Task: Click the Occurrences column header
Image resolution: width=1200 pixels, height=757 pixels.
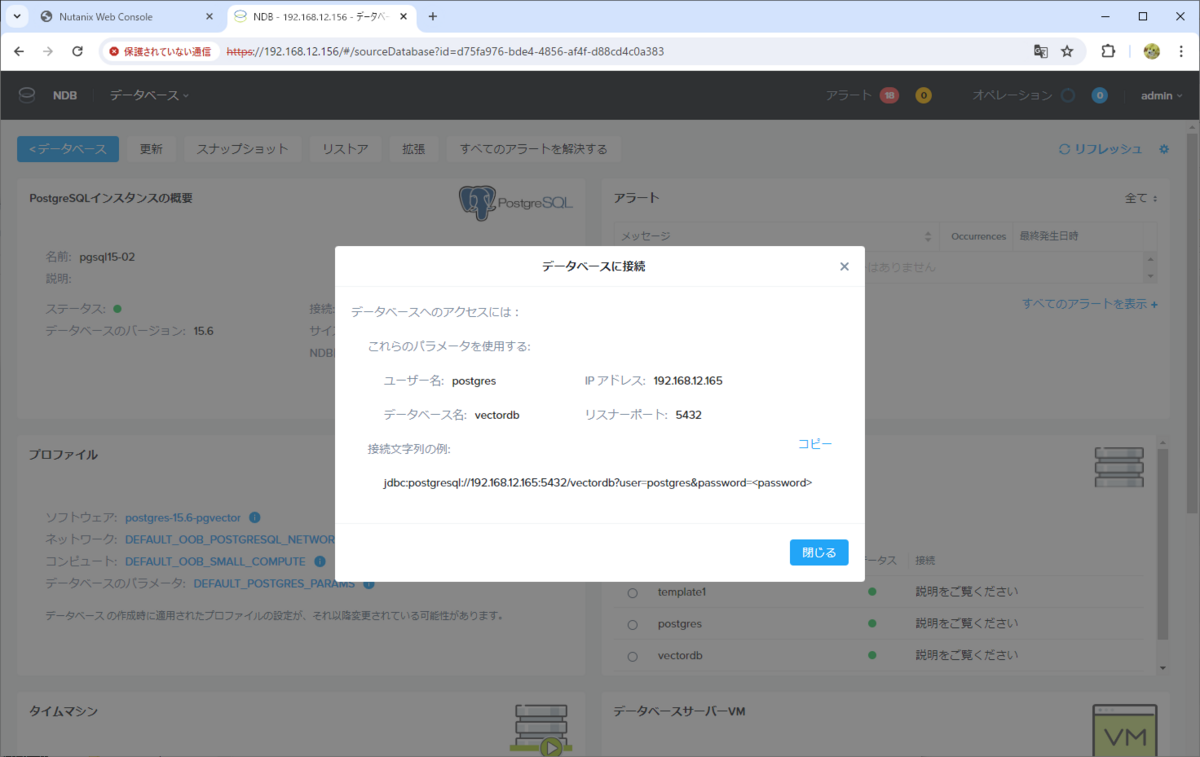Action: tap(977, 237)
